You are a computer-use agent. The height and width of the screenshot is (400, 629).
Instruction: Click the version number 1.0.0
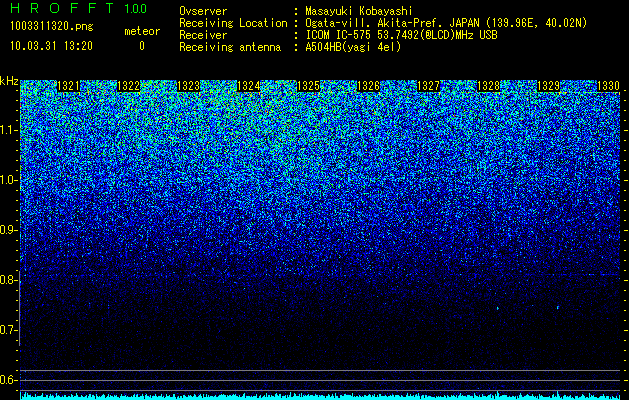click(x=136, y=8)
